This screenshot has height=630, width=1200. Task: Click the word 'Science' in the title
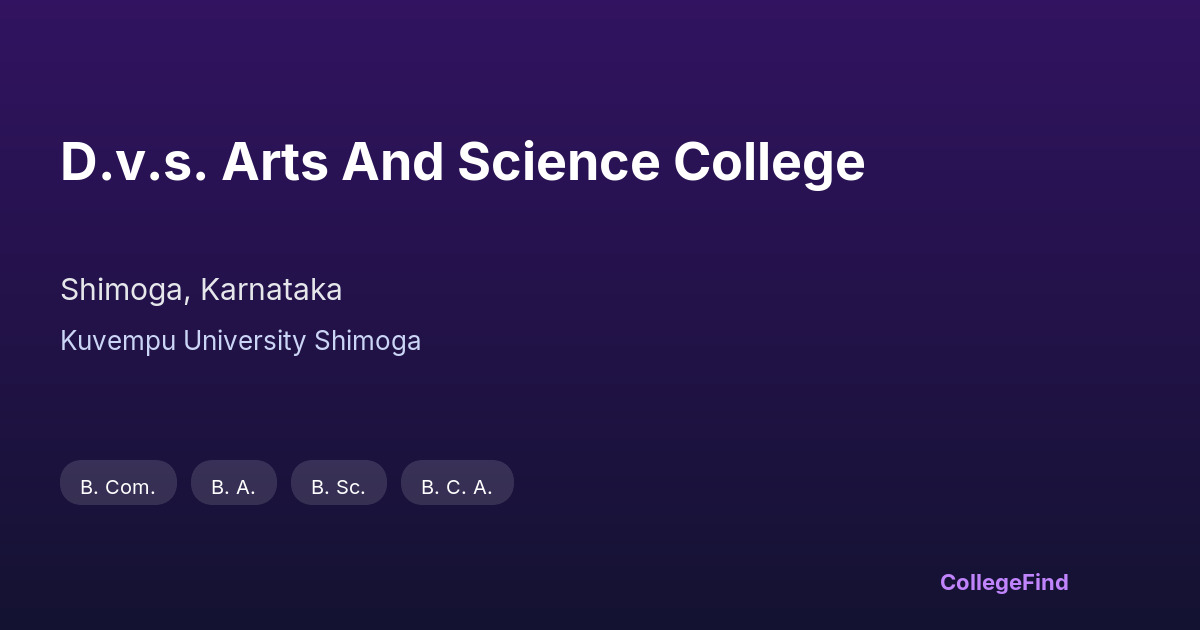[558, 162]
